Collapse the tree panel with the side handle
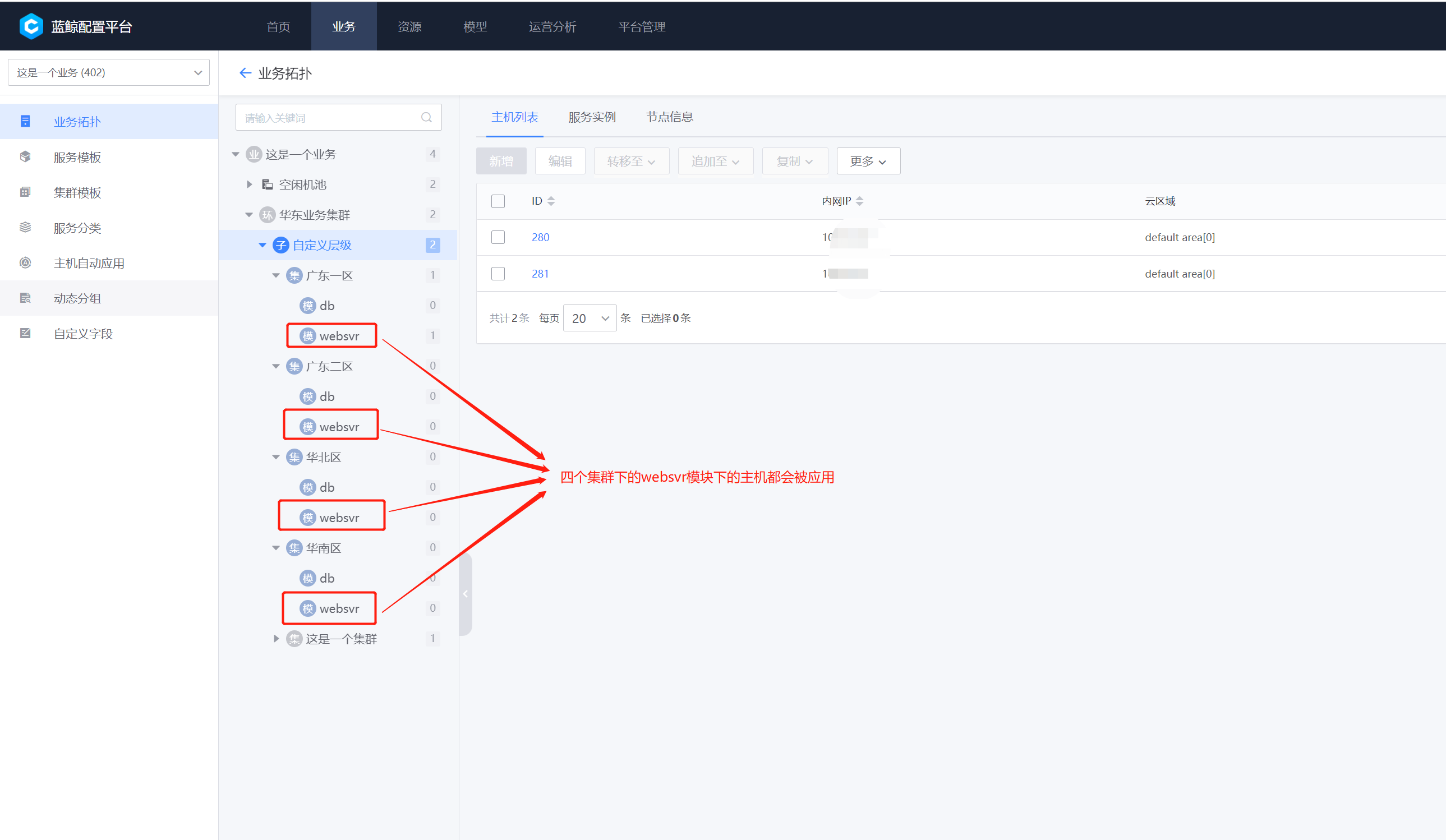The height and width of the screenshot is (840, 1446). click(466, 594)
